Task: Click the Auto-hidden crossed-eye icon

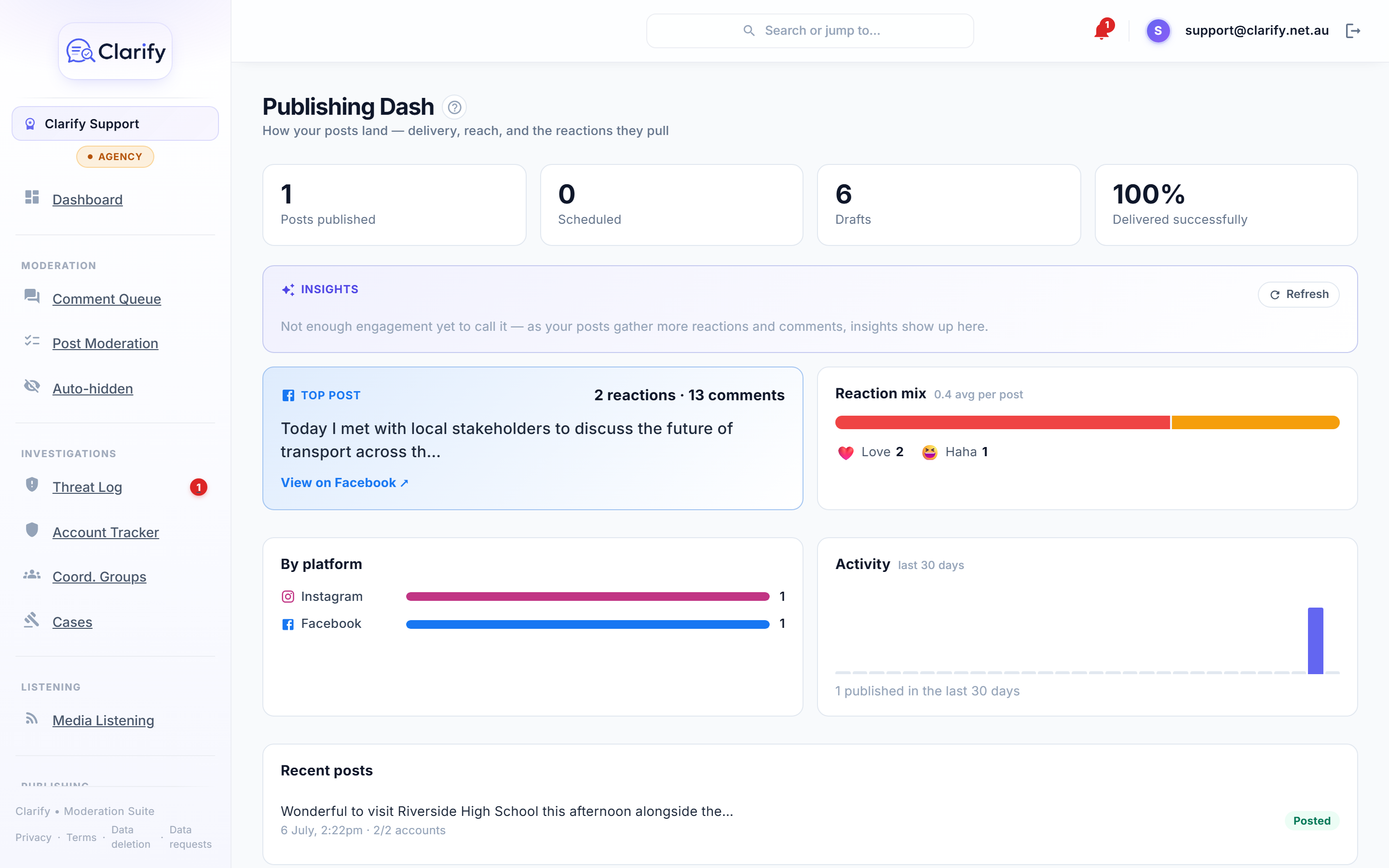Action: coord(32,386)
